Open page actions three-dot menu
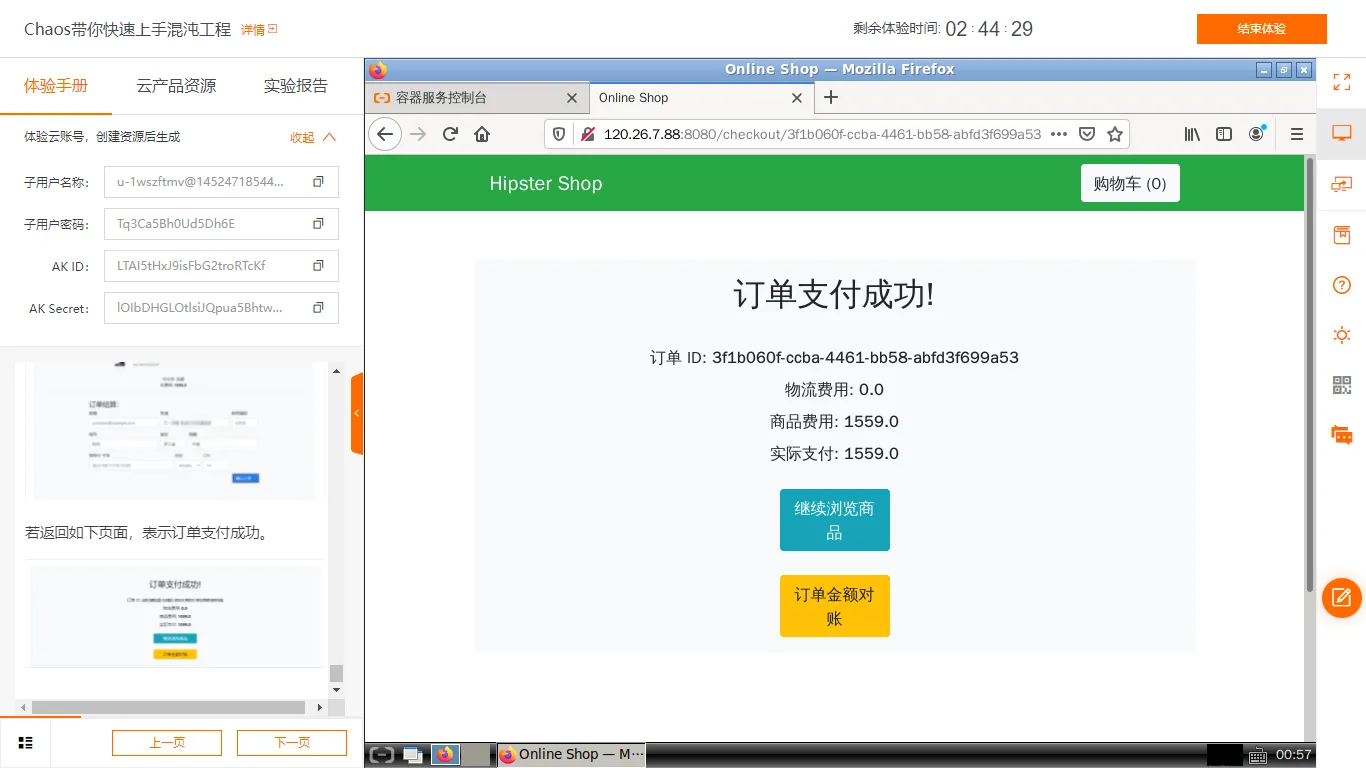Image resolution: width=1366 pixels, height=768 pixels. pyautogui.click(x=1059, y=134)
